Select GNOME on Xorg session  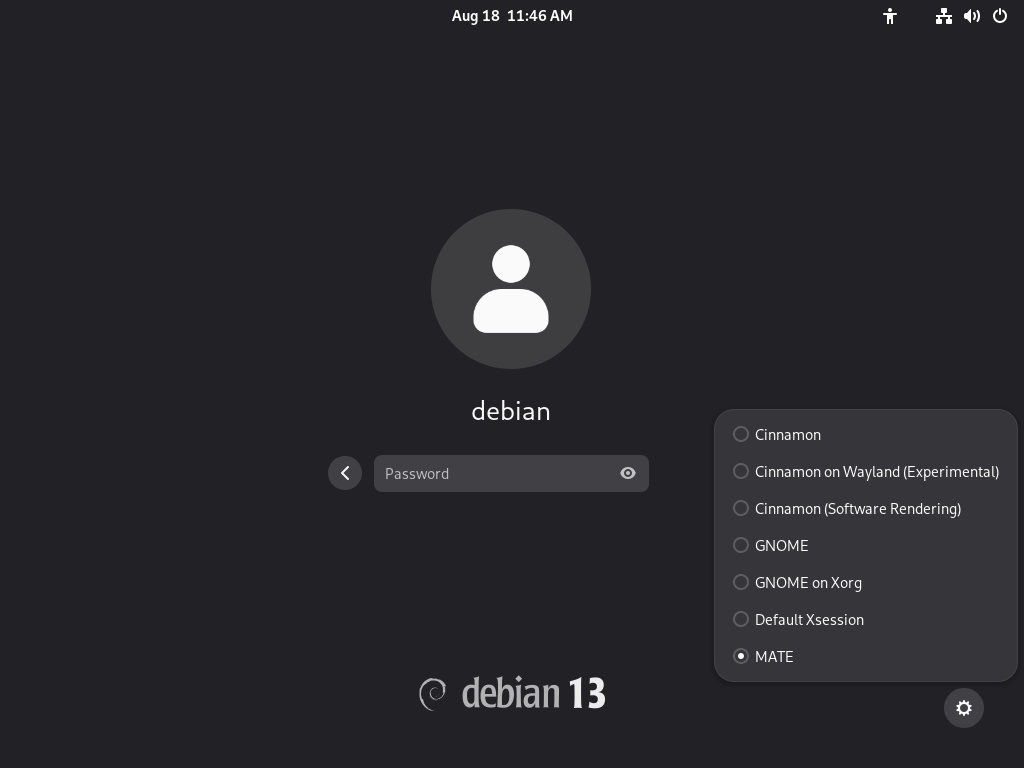coord(808,582)
